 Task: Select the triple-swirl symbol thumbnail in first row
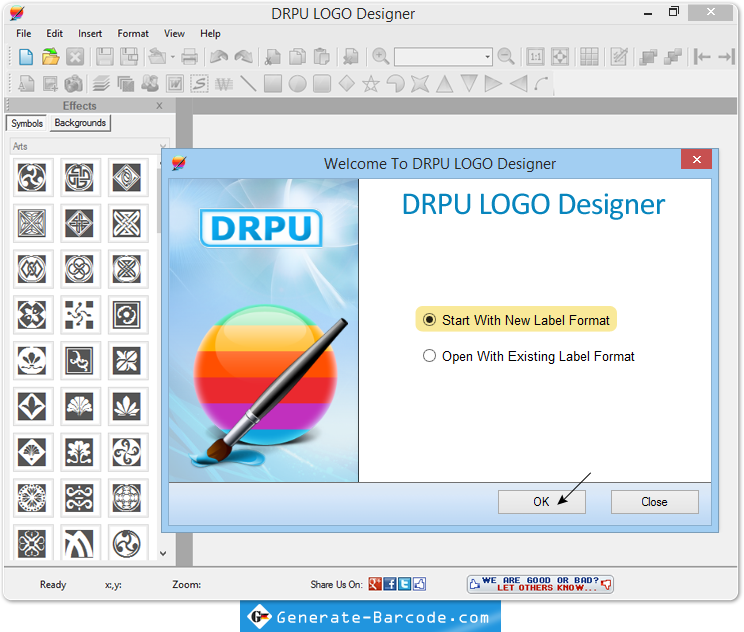point(32,177)
